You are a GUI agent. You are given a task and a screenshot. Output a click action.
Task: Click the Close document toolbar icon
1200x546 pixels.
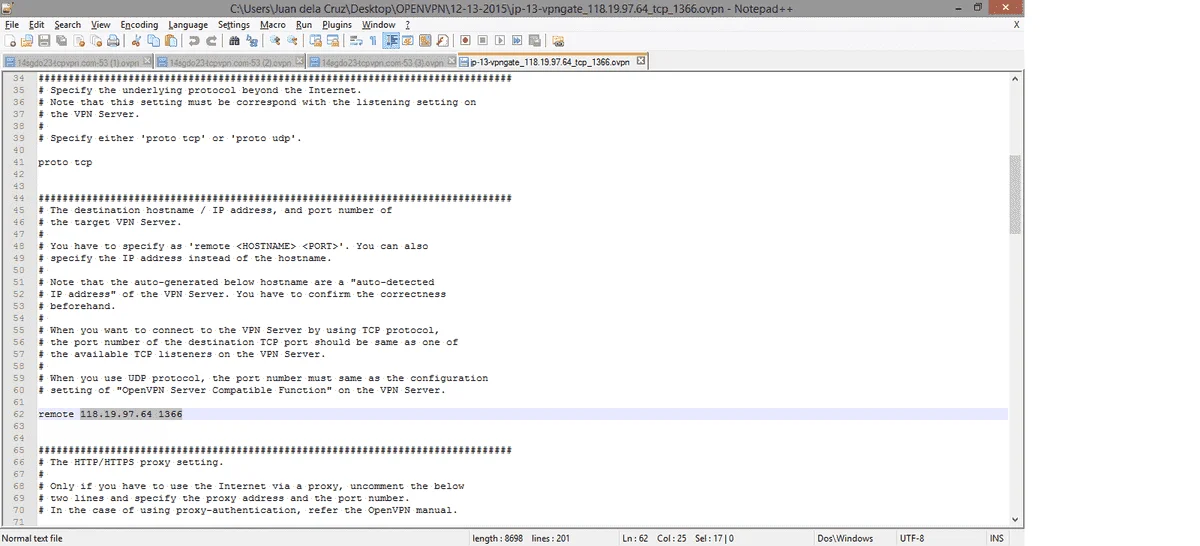click(79, 41)
